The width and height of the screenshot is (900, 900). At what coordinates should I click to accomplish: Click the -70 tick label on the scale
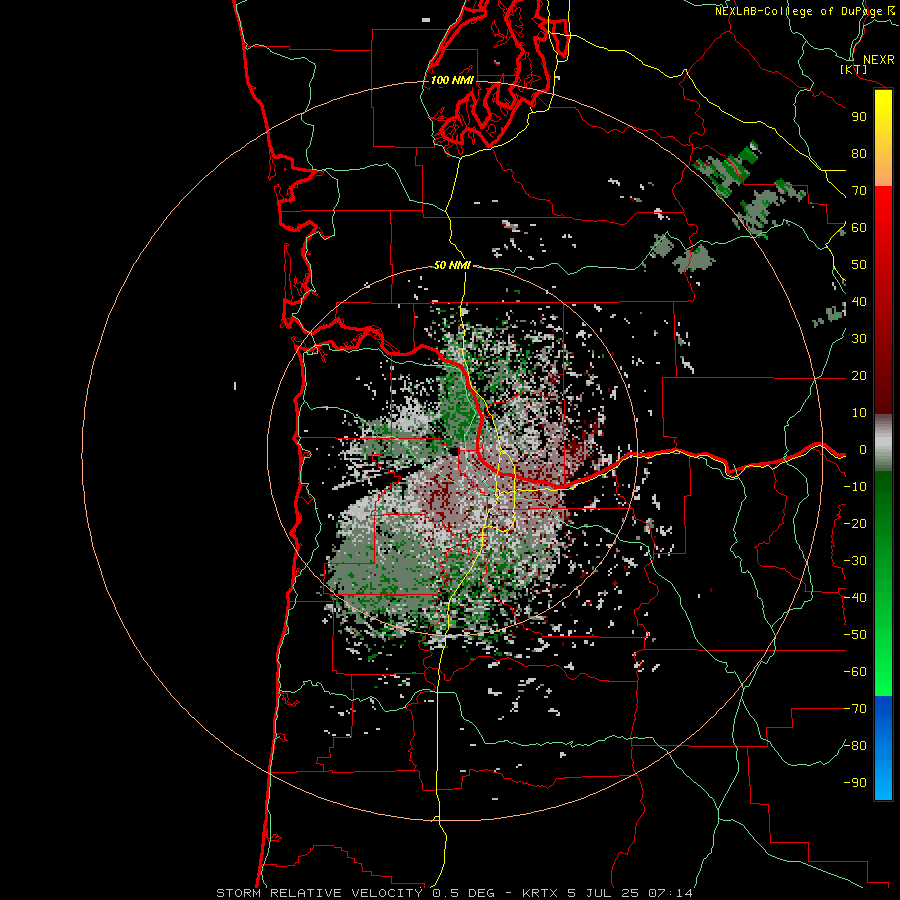855,709
